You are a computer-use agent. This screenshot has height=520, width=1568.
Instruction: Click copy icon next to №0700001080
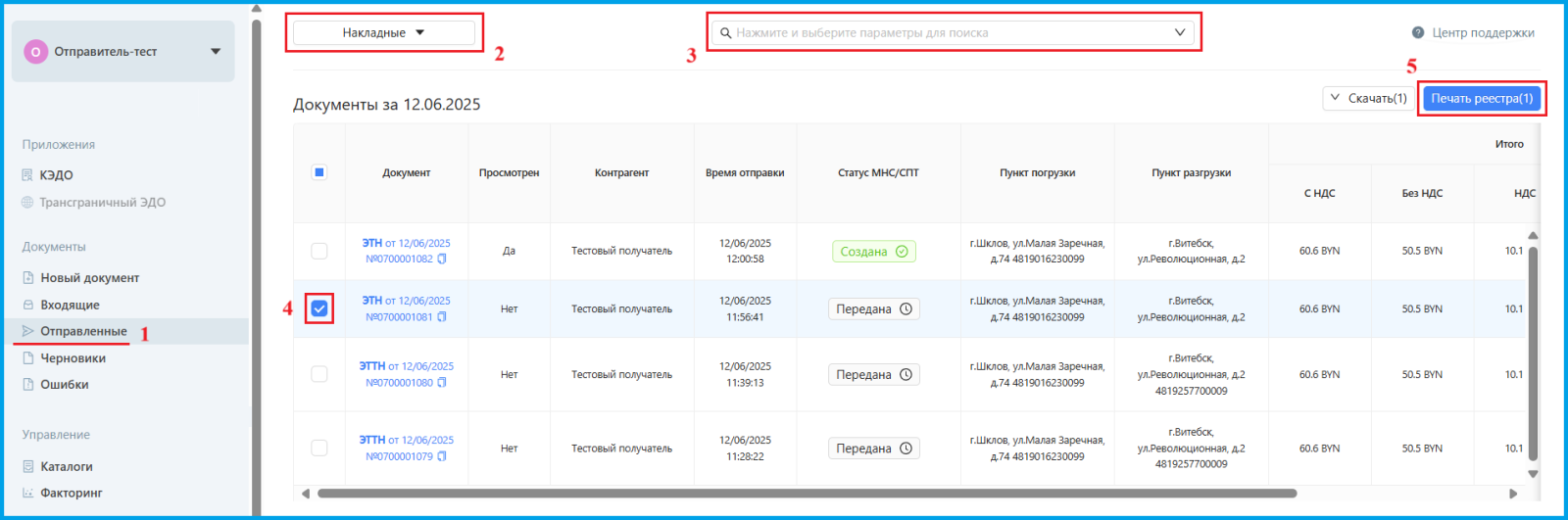(442, 383)
